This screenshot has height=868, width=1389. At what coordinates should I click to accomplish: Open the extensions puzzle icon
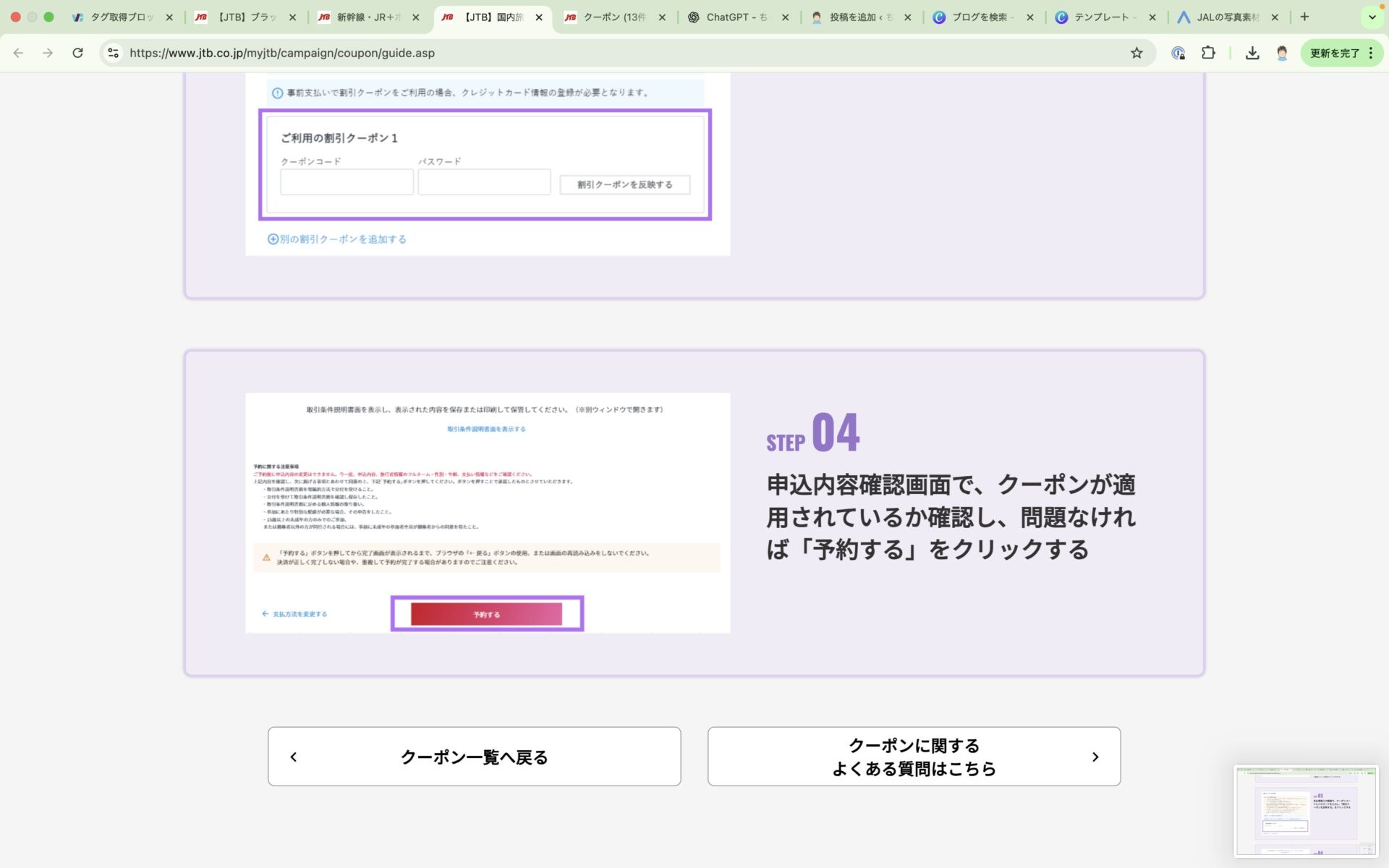coord(1208,53)
